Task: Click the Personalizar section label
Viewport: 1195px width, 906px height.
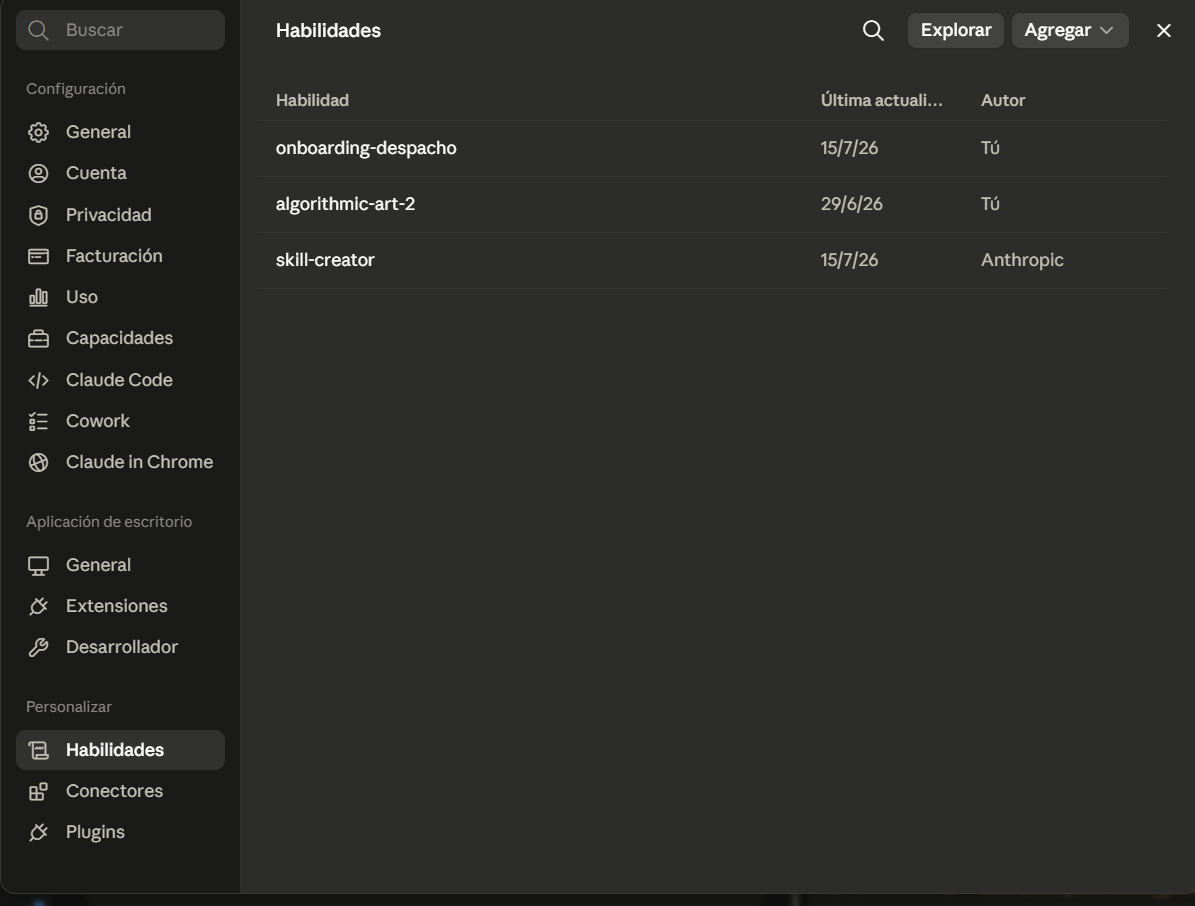Action: pos(69,707)
